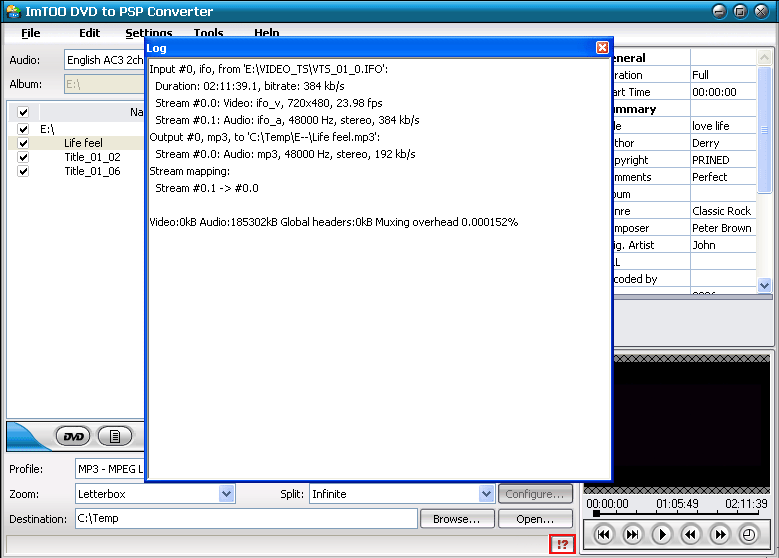This screenshot has width=779, height=558.
Task: Click the Configure... button
Action: click(535, 494)
